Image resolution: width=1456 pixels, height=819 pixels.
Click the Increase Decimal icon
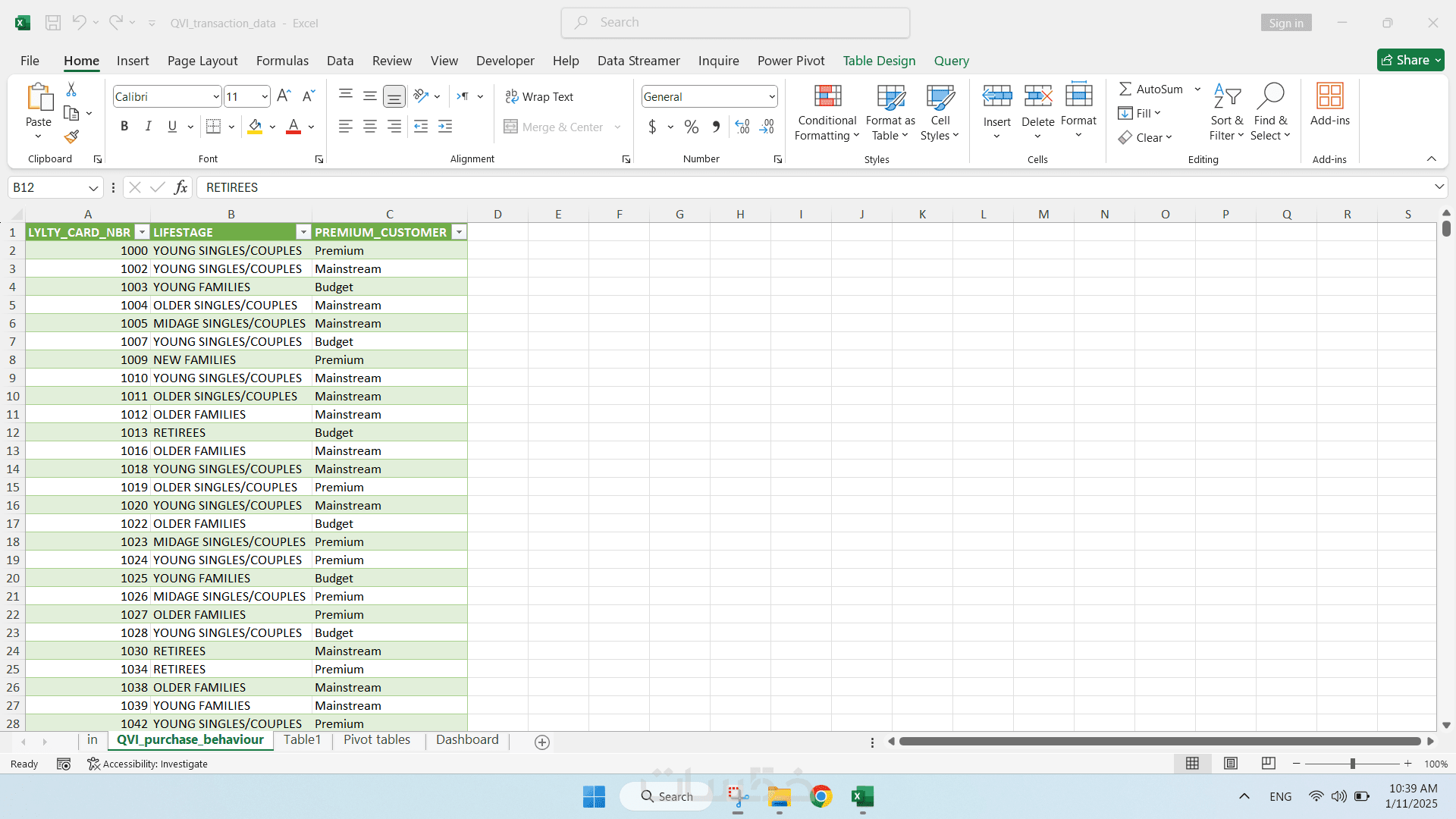click(742, 127)
